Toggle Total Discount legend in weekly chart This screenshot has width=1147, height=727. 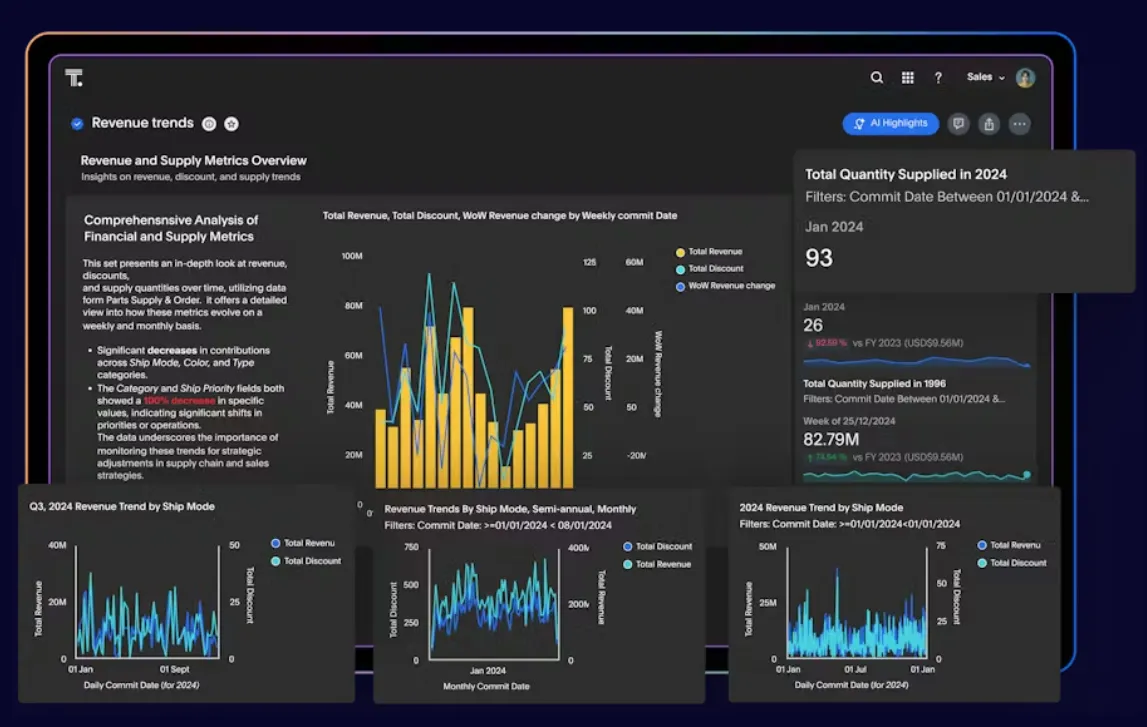click(710, 268)
